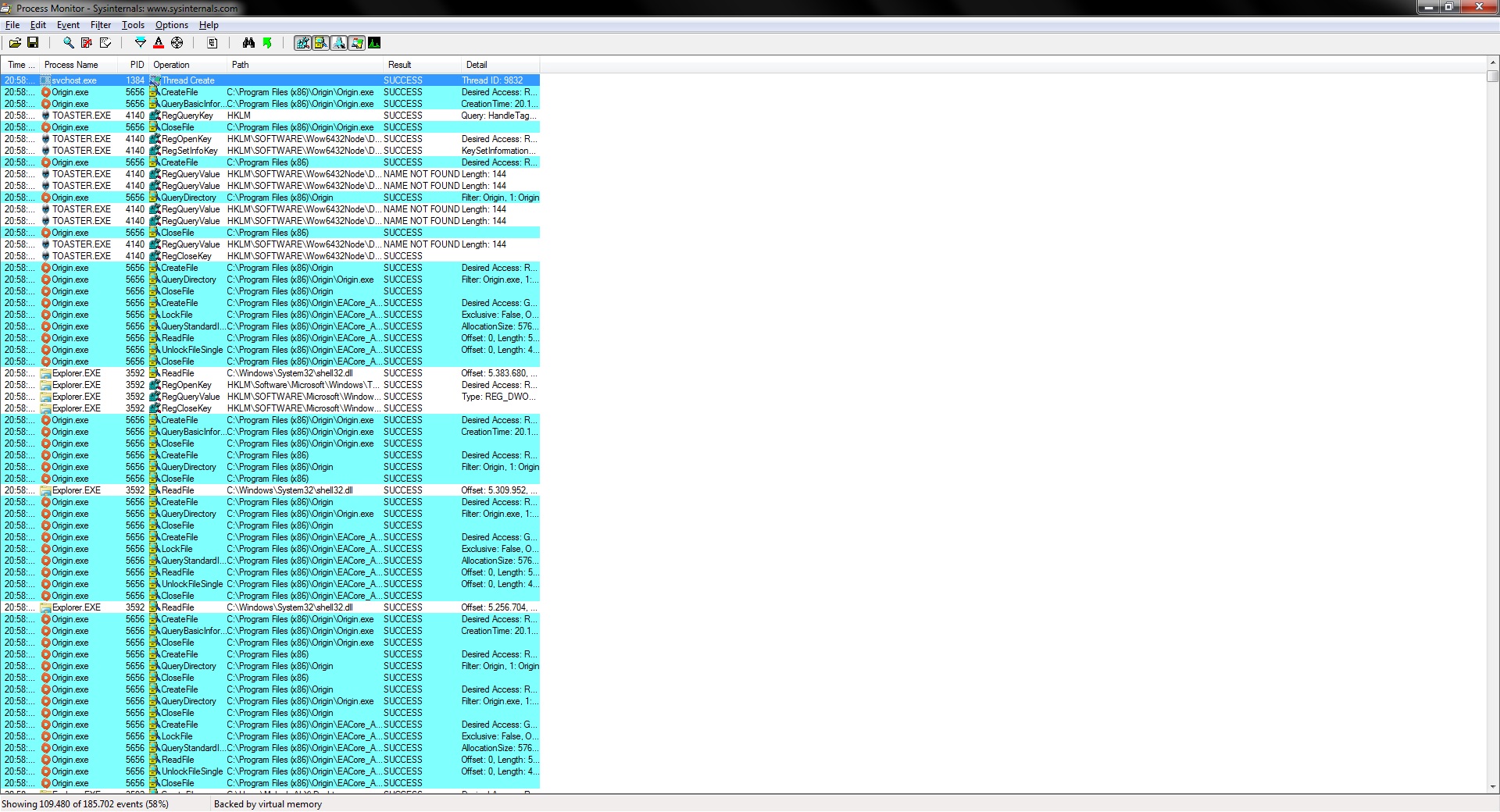Save the captured events with the floppy disk icon
1500x812 pixels.
[33, 43]
